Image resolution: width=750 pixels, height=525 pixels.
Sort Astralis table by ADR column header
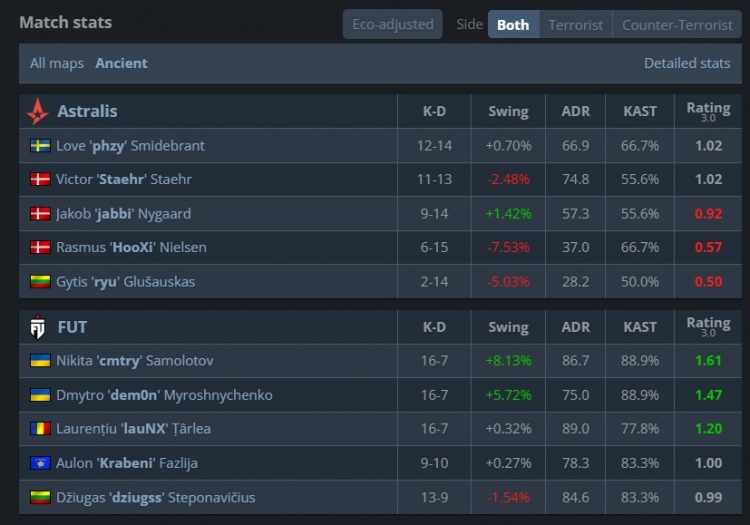click(x=576, y=111)
